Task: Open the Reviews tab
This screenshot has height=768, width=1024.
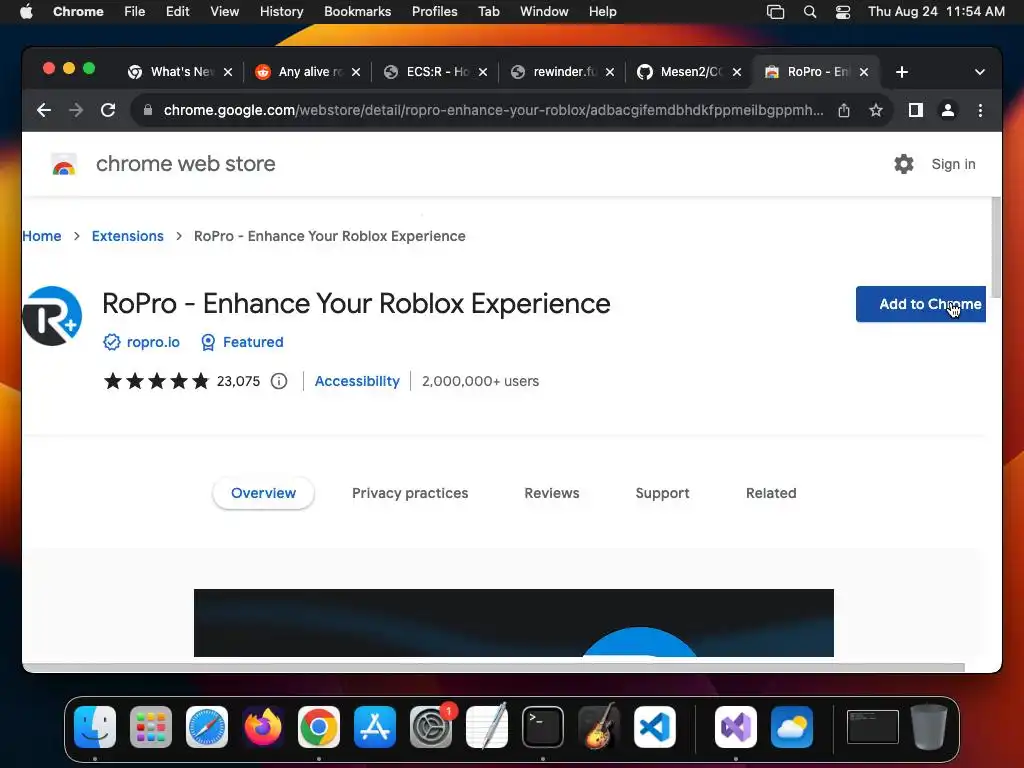Action: tap(552, 493)
